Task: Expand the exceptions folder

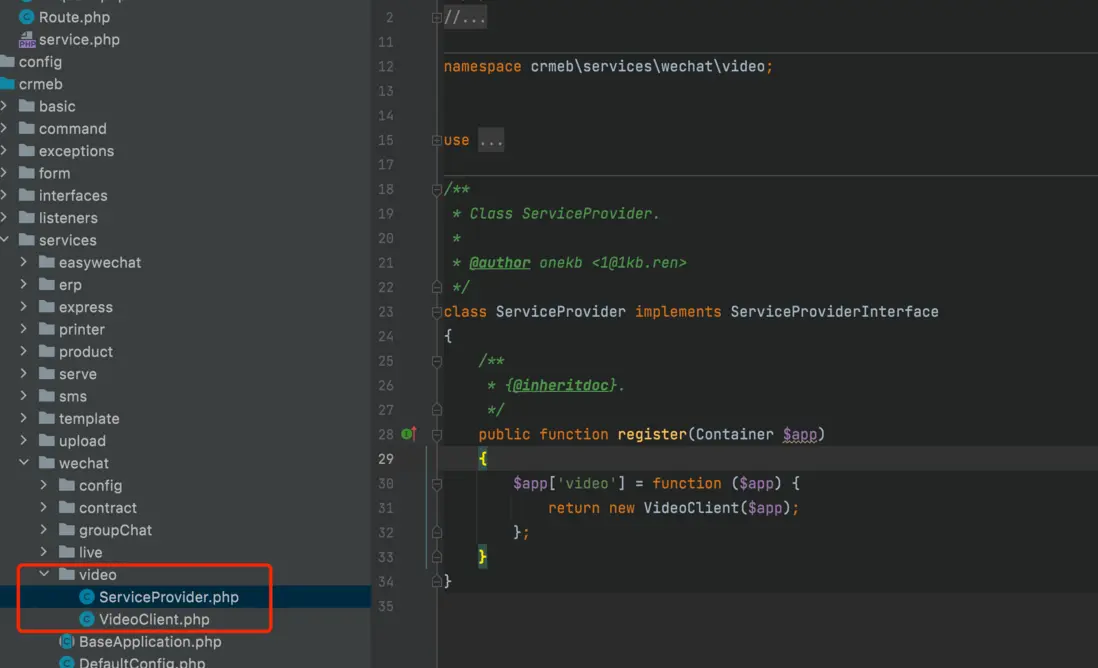Action: coord(4,151)
